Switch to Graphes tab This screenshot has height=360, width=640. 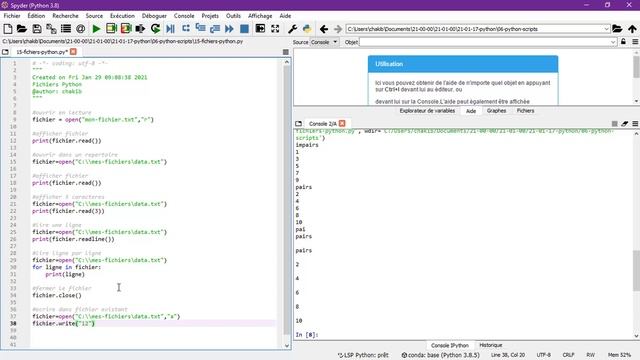[x=496, y=111]
